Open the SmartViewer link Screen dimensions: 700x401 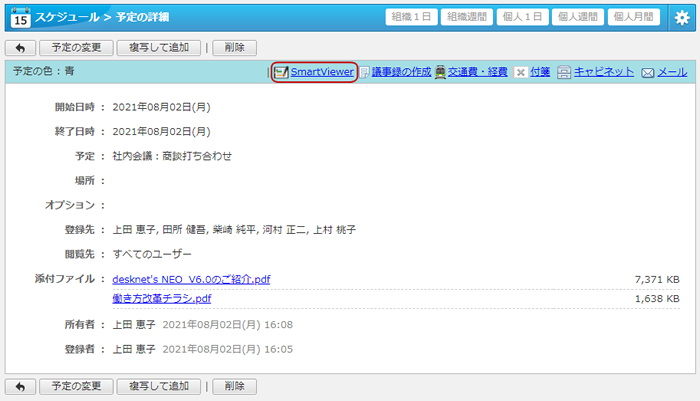pos(322,72)
